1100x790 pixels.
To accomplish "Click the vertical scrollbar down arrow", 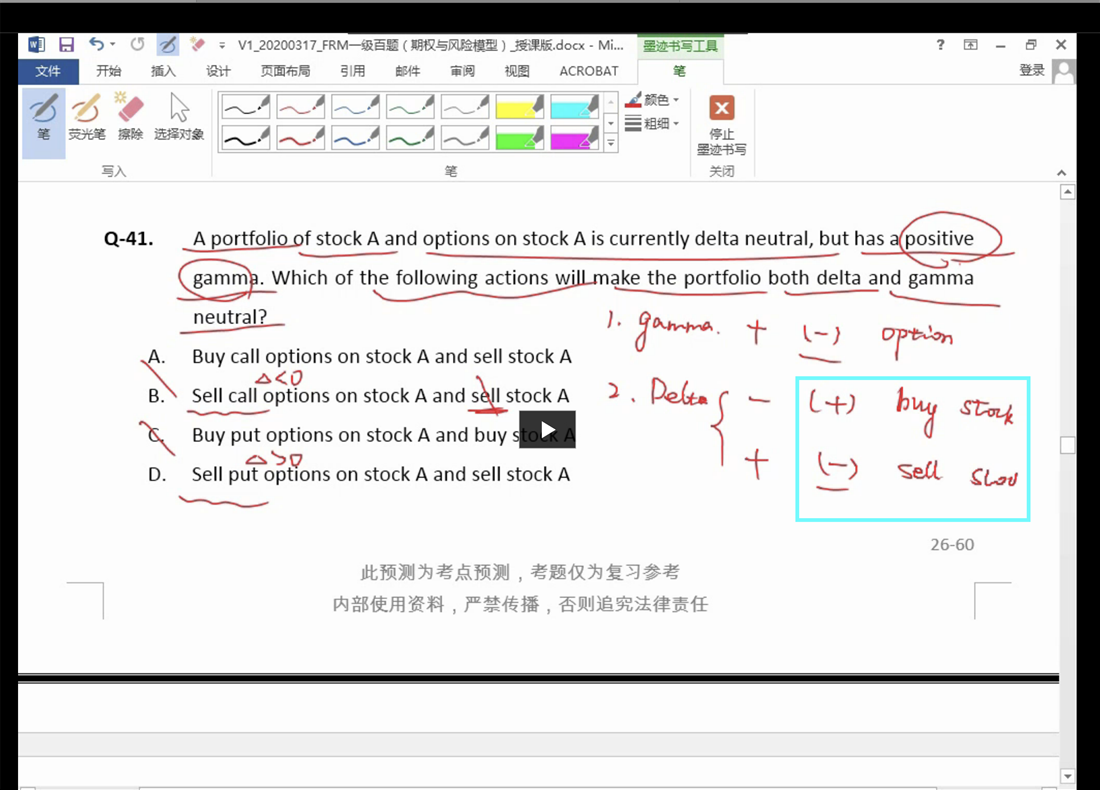I will tap(1067, 776).
